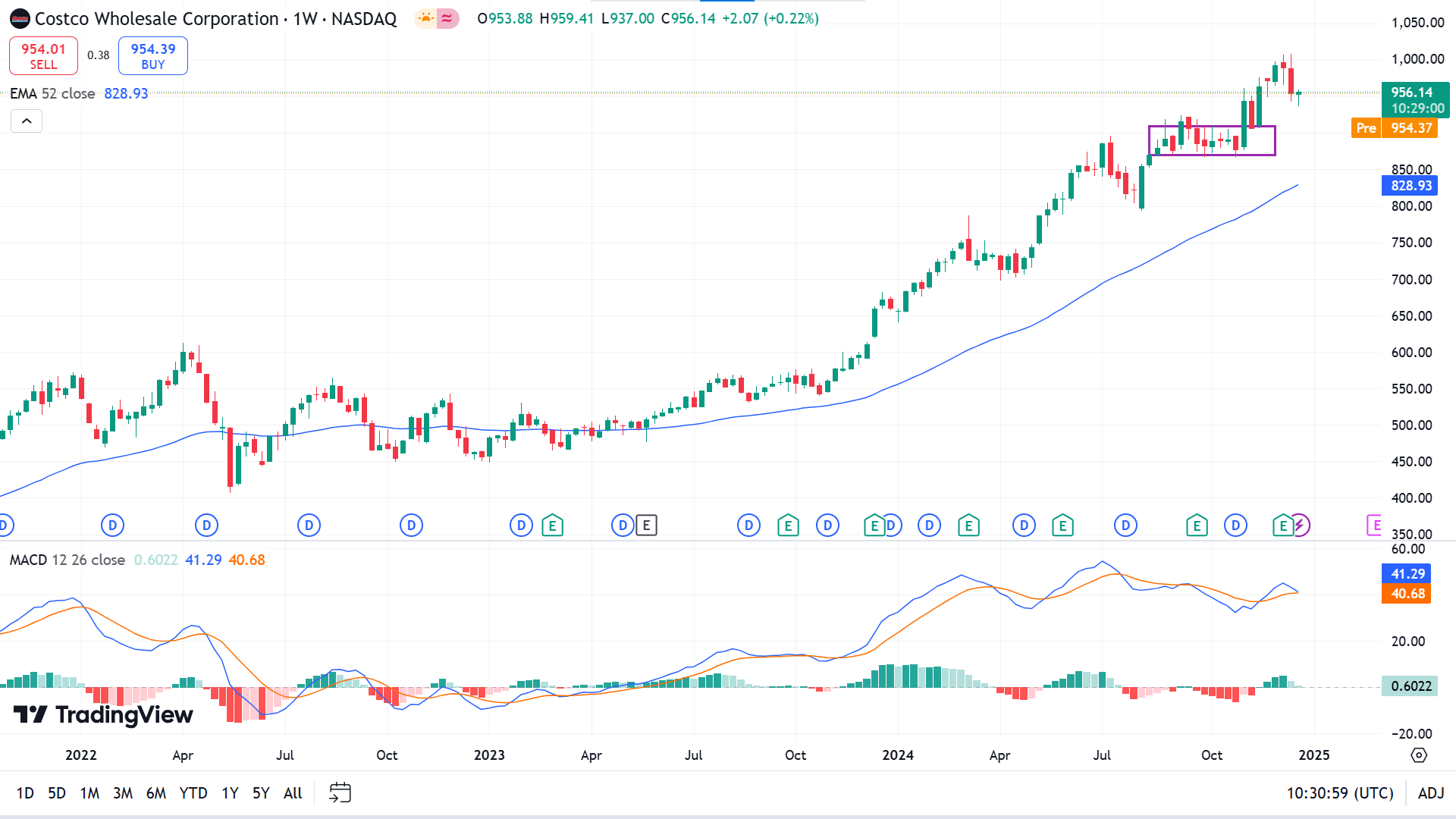Click the orange 40.68 signal axis label
Viewport: 1456px width, 819px height.
pyautogui.click(x=1407, y=594)
